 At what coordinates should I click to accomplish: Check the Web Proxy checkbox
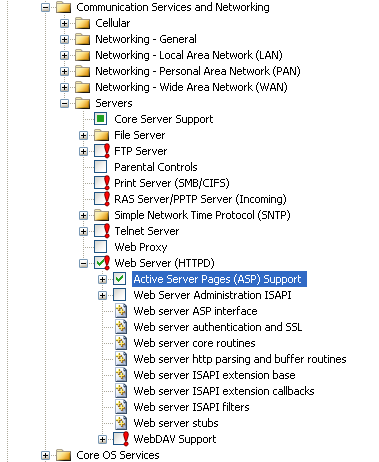[x=100, y=247]
